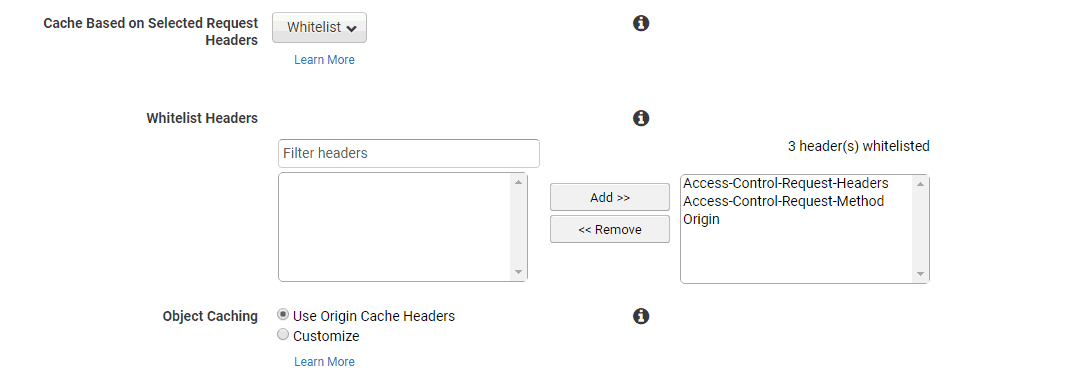Image resolution: width=1079 pixels, height=384 pixels.
Task: Click up arrow of available headers list scrollbar
Action: pyautogui.click(x=519, y=182)
